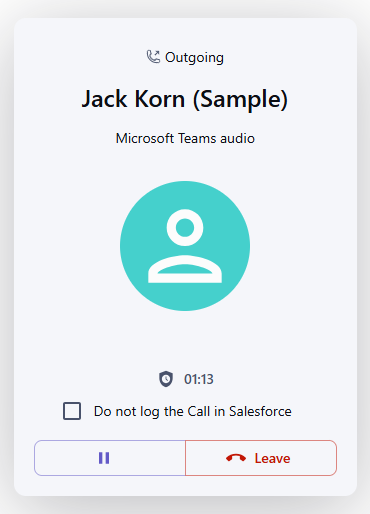Image resolution: width=370 pixels, height=514 pixels.
Task: Tick the Do not log Call checkbox
Action: coord(72,411)
